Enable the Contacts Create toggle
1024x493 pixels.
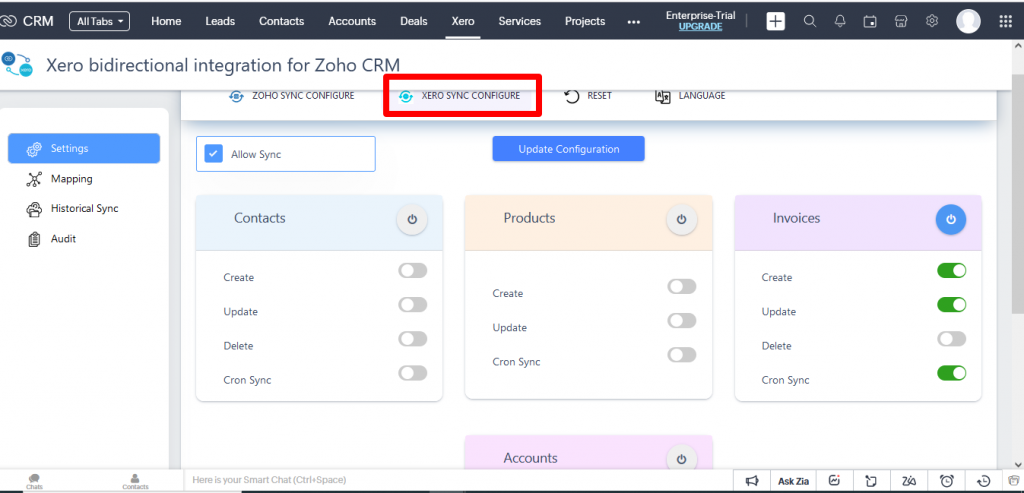click(413, 270)
